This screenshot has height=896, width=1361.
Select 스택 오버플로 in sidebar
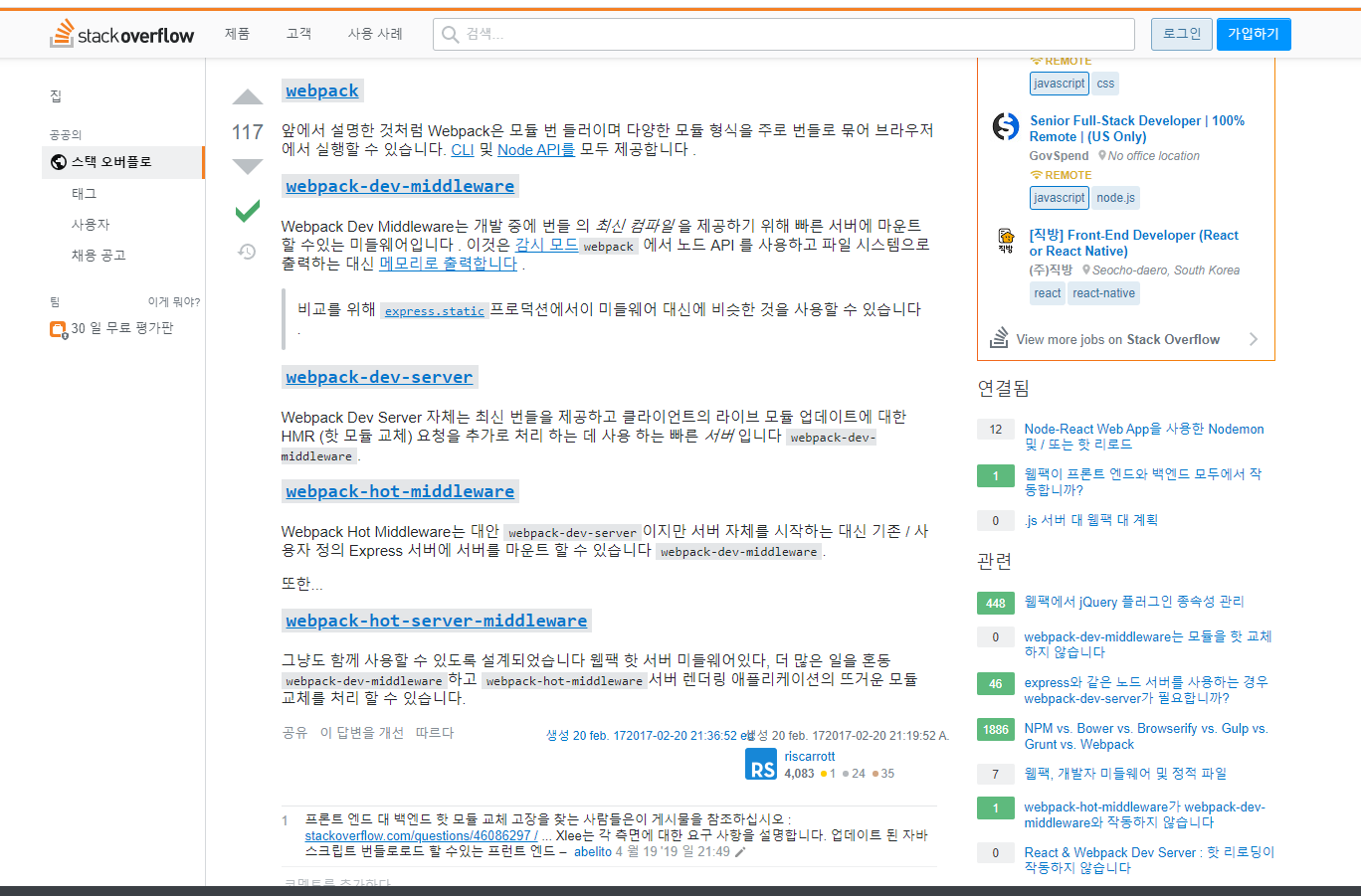(x=123, y=162)
